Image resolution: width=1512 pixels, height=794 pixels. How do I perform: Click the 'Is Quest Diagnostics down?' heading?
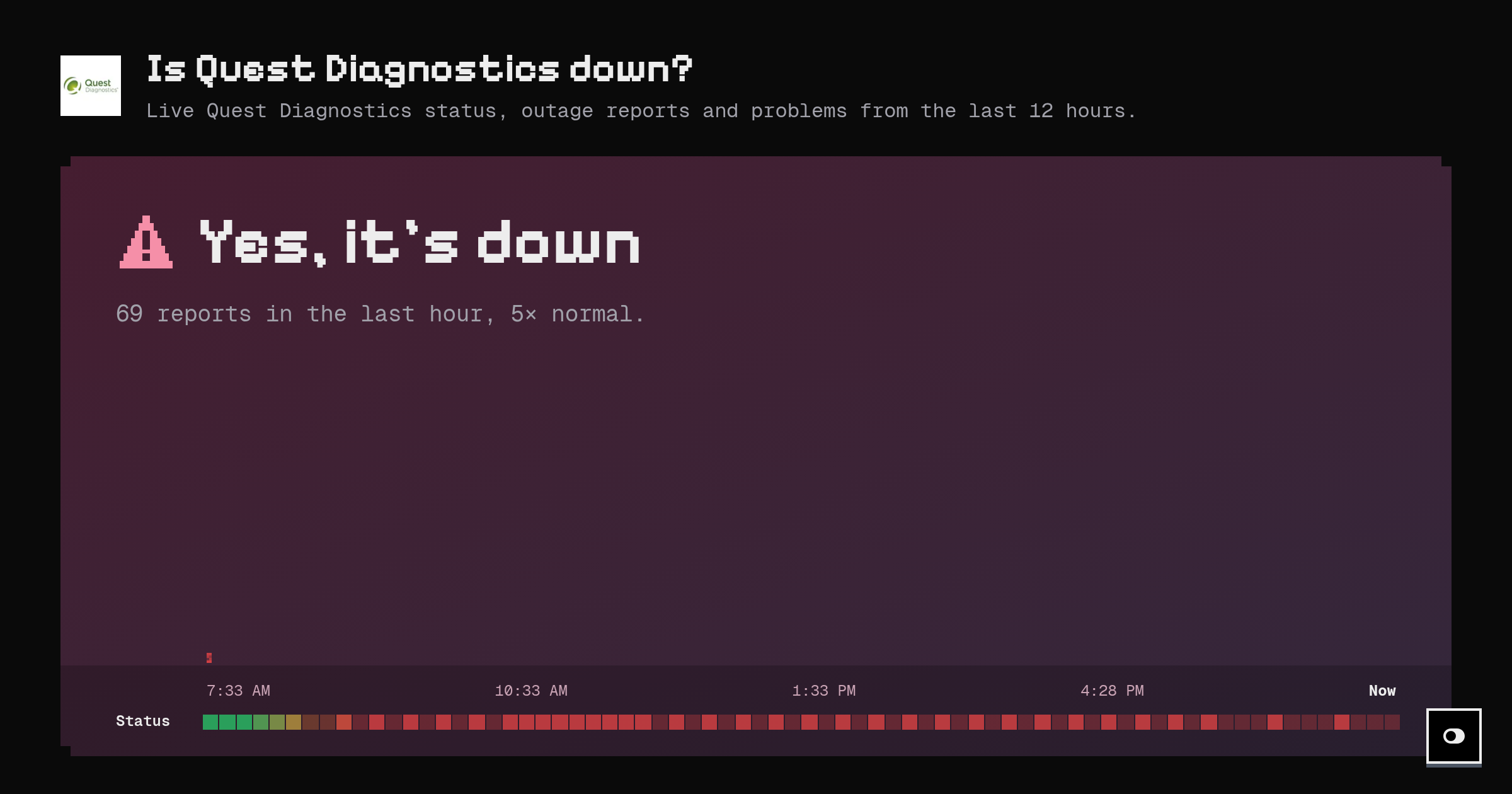(x=419, y=69)
